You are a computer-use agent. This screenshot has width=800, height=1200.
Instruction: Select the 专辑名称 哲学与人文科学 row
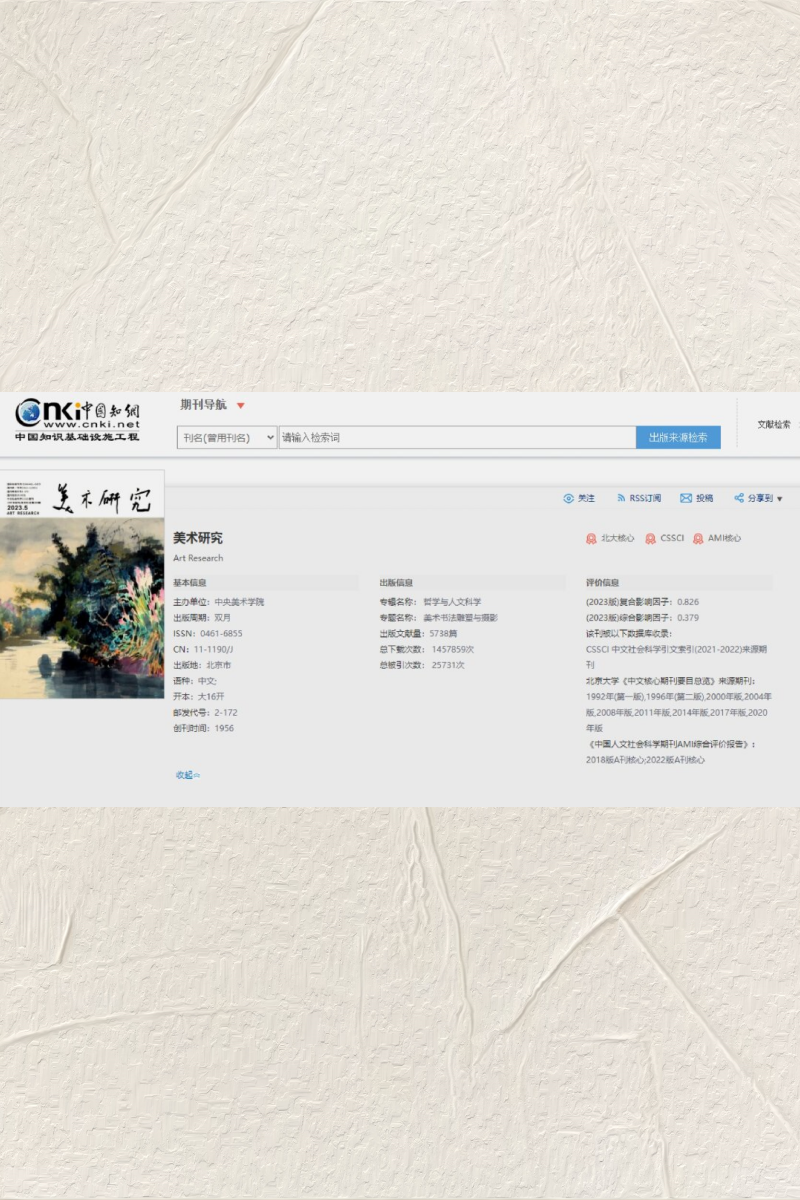coord(430,602)
